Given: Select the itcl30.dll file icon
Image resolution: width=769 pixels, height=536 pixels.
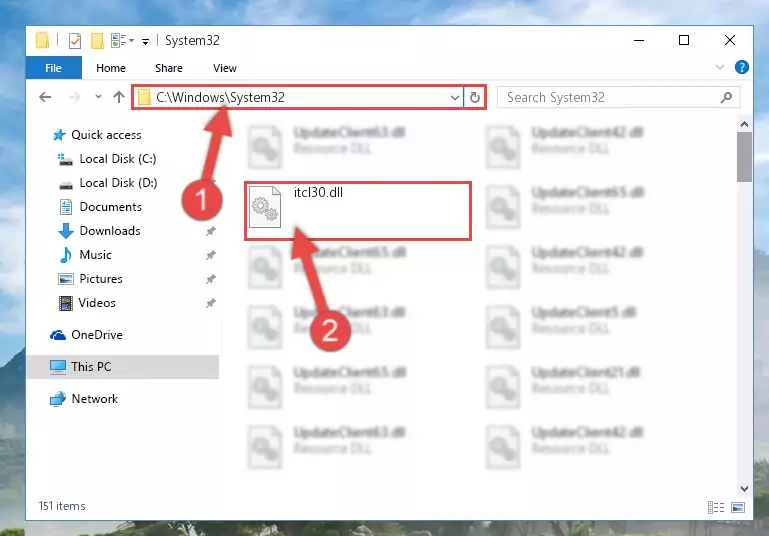Looking at the screenshot, I should pyautogui.click(x=265, y=207).
